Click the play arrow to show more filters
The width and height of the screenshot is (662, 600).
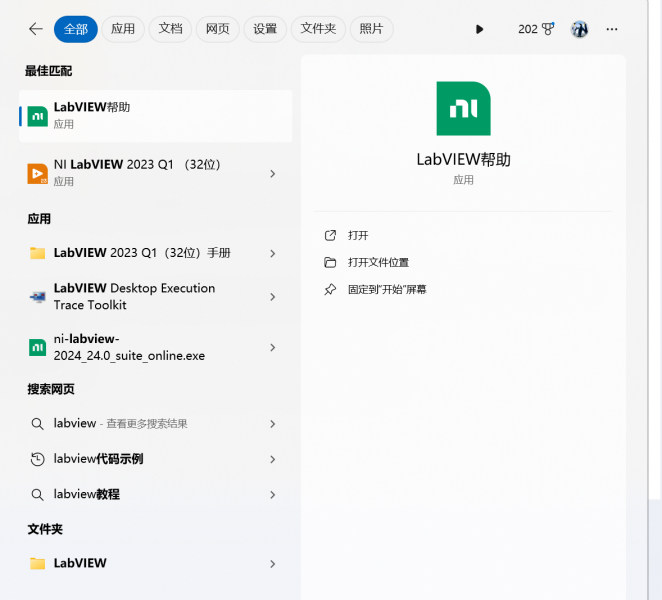pyautogui.click(x=479, y=29)
